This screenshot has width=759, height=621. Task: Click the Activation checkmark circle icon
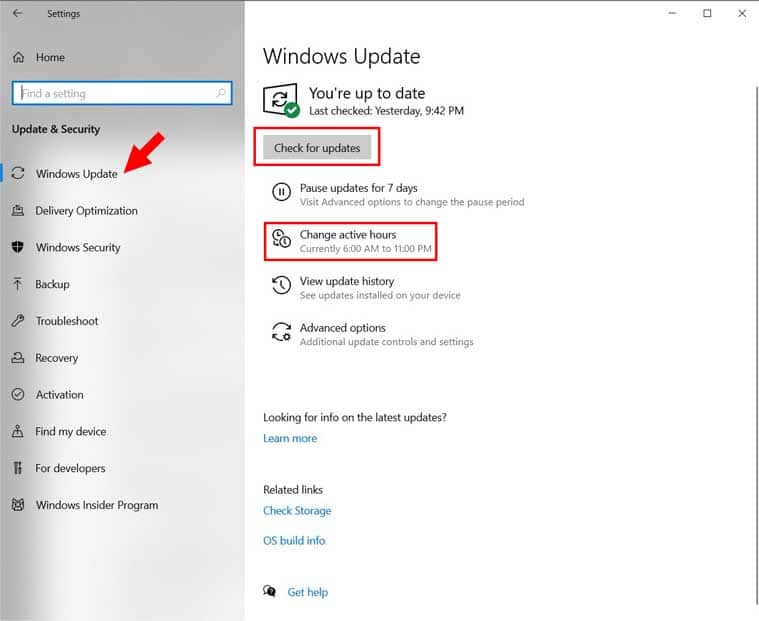18,394
